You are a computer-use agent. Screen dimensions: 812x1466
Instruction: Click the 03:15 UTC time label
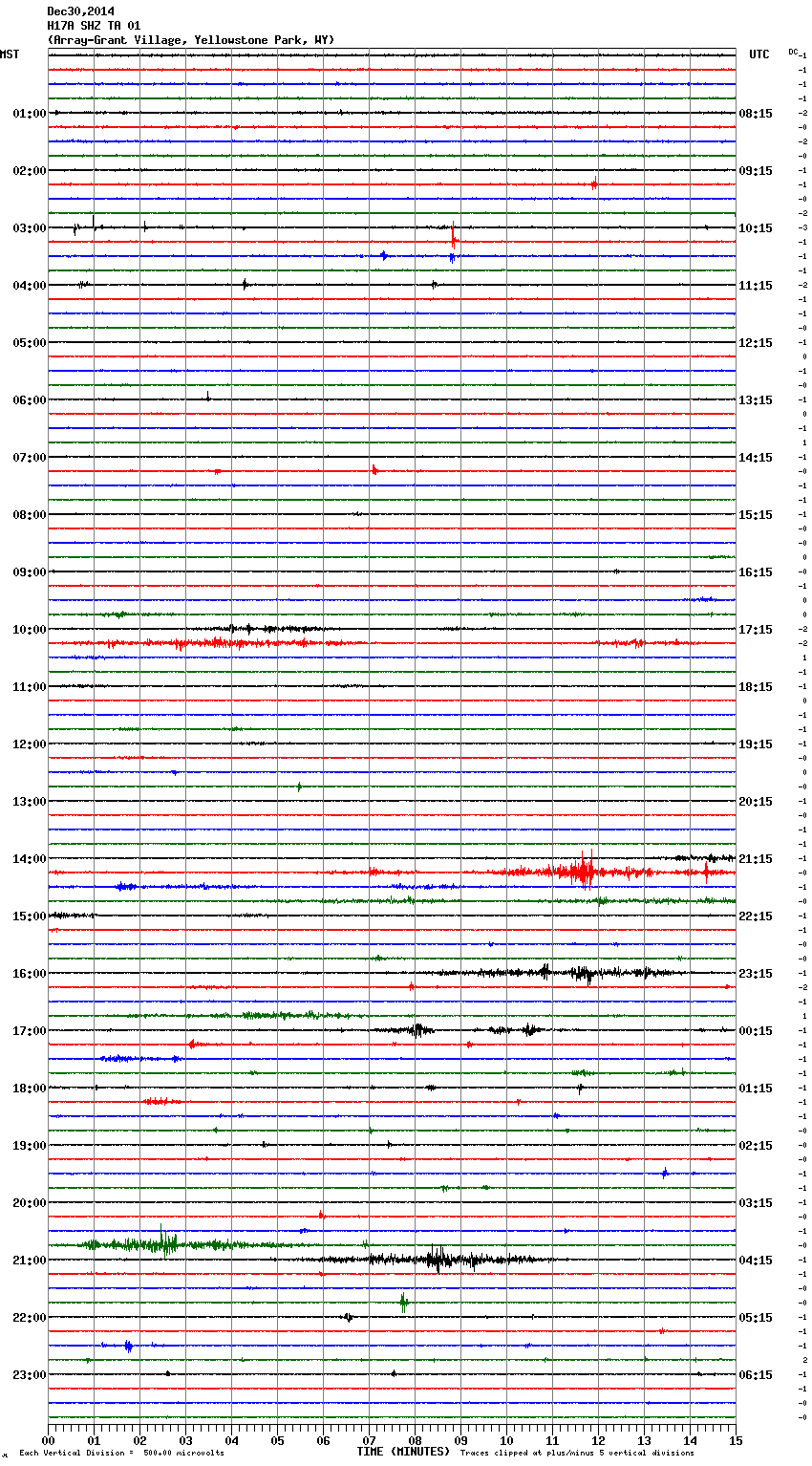tap(756, 1203)
